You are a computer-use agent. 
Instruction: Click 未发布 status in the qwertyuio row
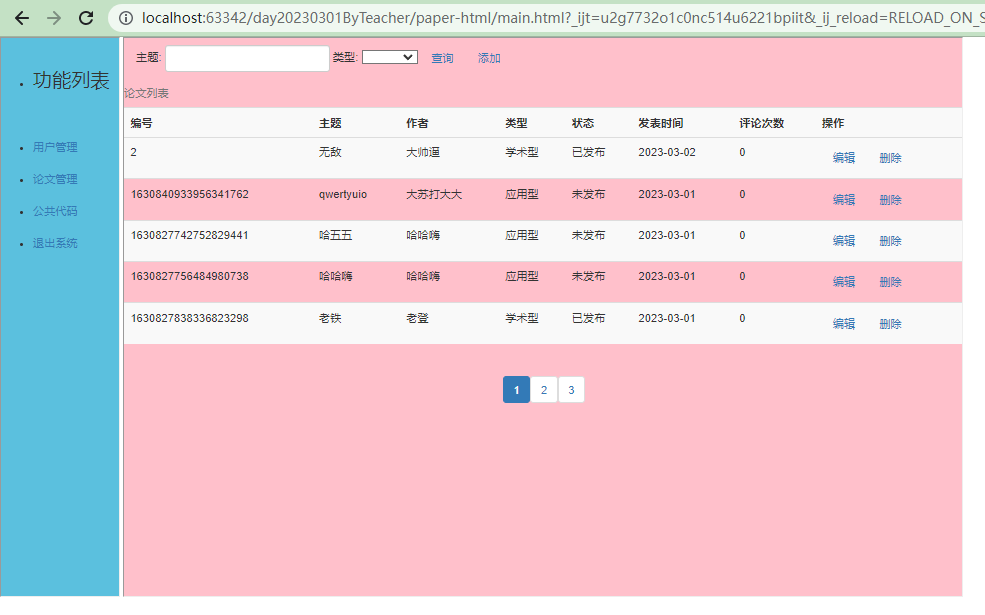click(589, 194)
